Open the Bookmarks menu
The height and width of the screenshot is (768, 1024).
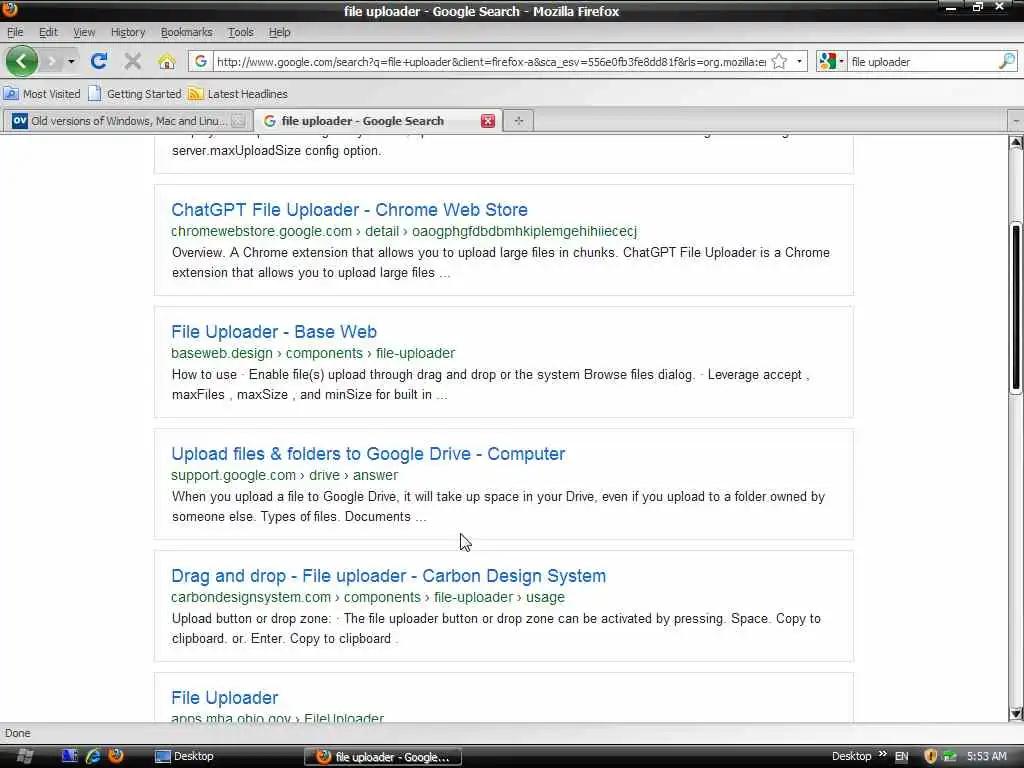click(186, 32)
